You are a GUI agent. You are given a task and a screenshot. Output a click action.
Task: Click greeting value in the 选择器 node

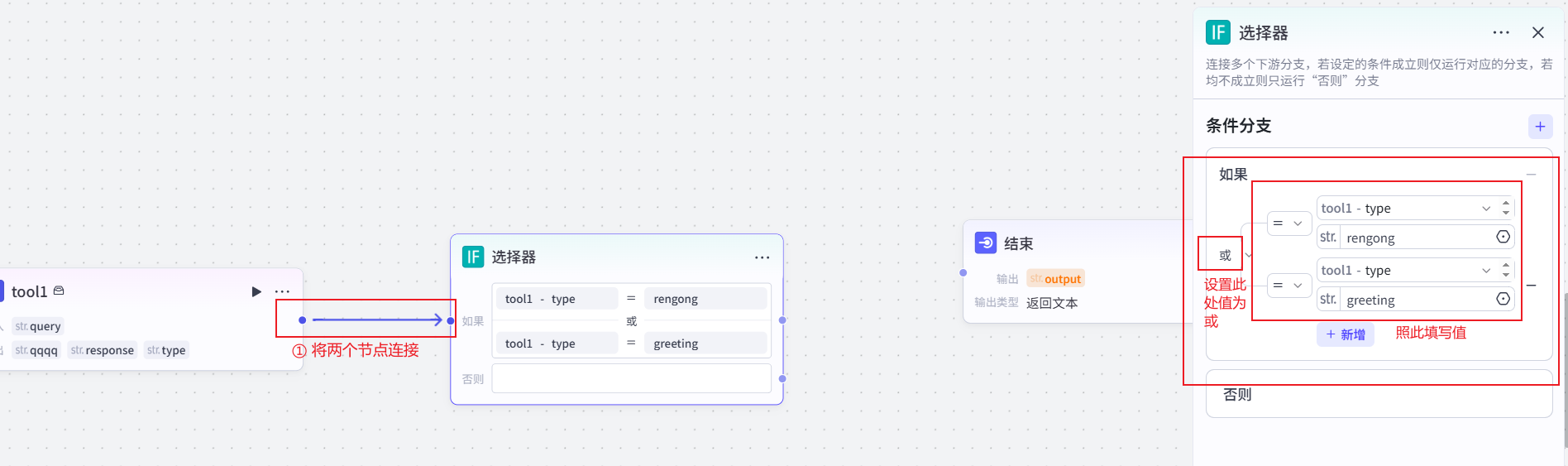tap(706, 343)
